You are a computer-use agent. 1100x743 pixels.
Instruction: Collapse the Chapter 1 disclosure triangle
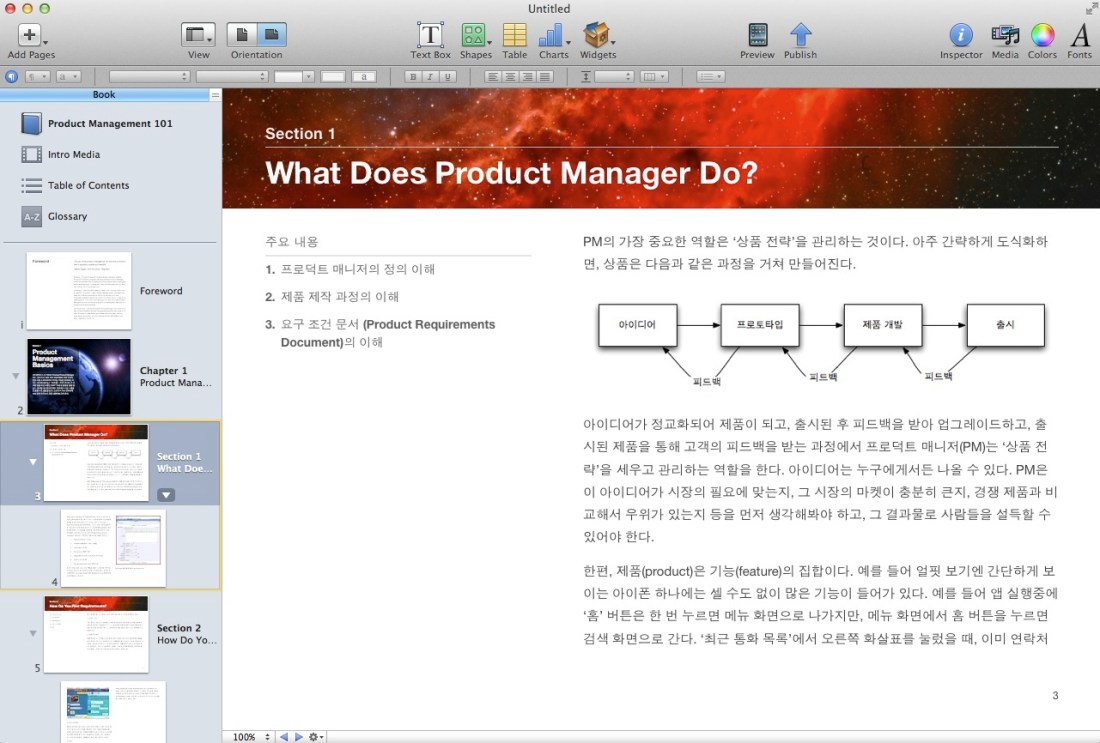tap(15, 376)
